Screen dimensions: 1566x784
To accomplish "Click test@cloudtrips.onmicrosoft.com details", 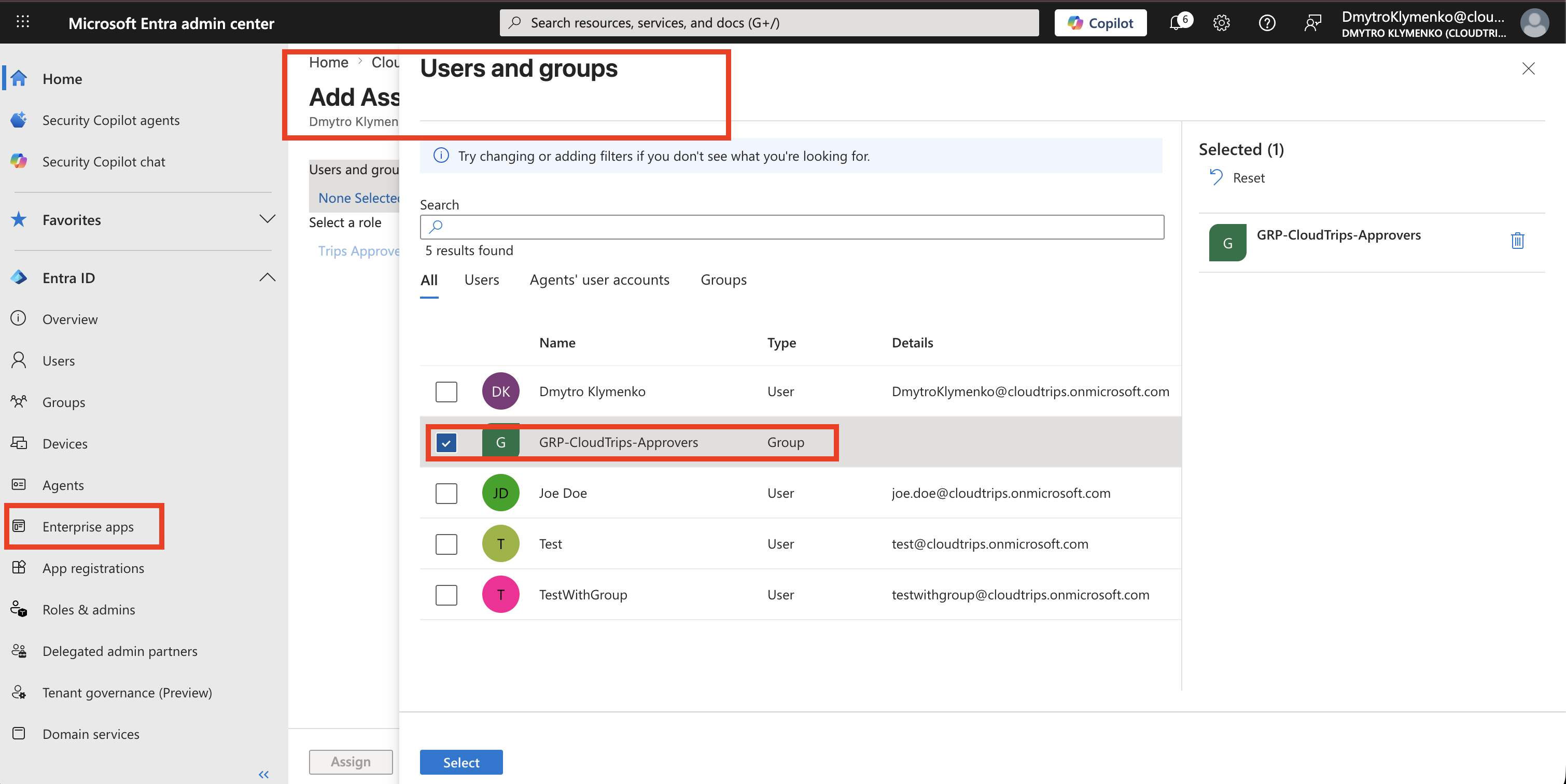I will 990,544.
